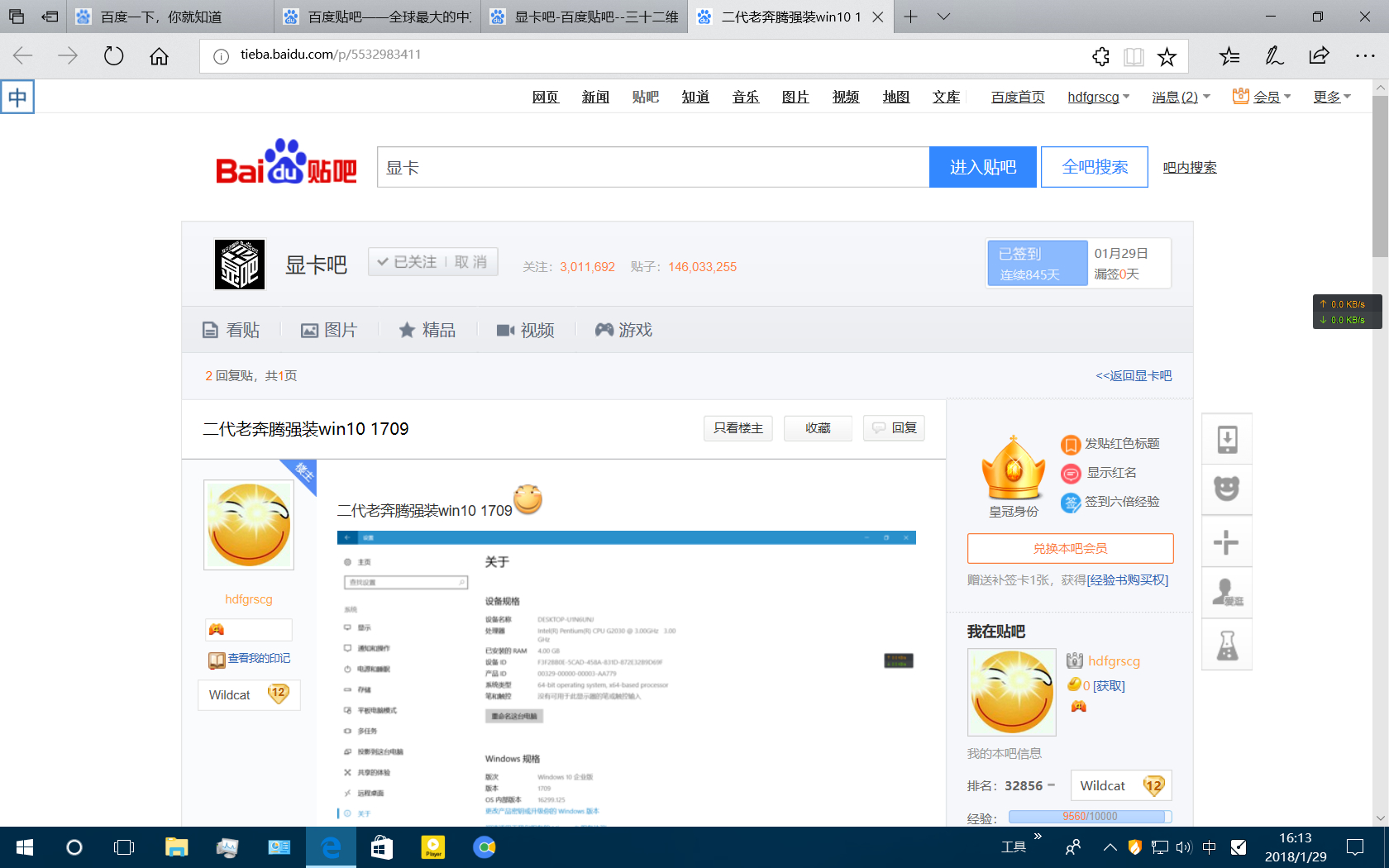Toggle the 已关注 follow status
This screenshot has height=868, width=1389.
point(407,262)
